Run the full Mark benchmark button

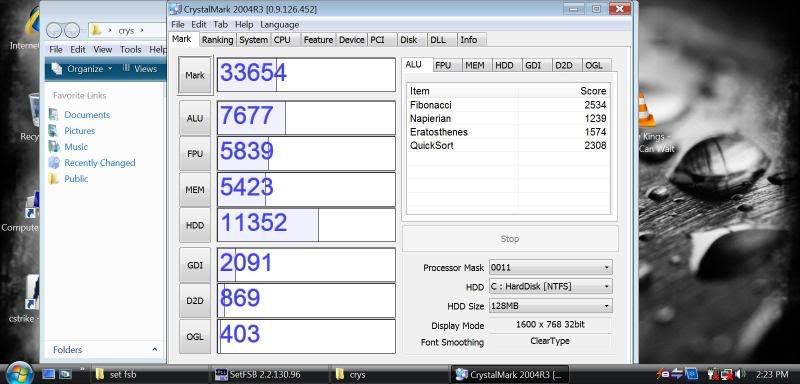click(195, 75)
